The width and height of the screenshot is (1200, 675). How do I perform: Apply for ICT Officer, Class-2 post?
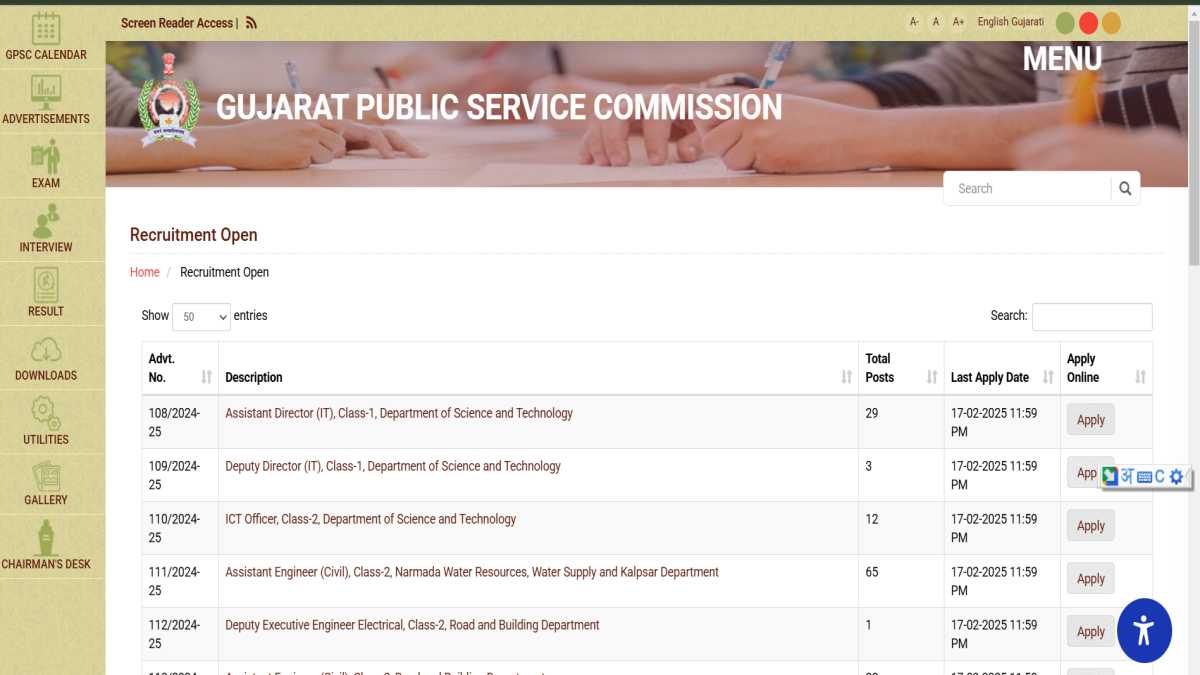[1091, 526]
